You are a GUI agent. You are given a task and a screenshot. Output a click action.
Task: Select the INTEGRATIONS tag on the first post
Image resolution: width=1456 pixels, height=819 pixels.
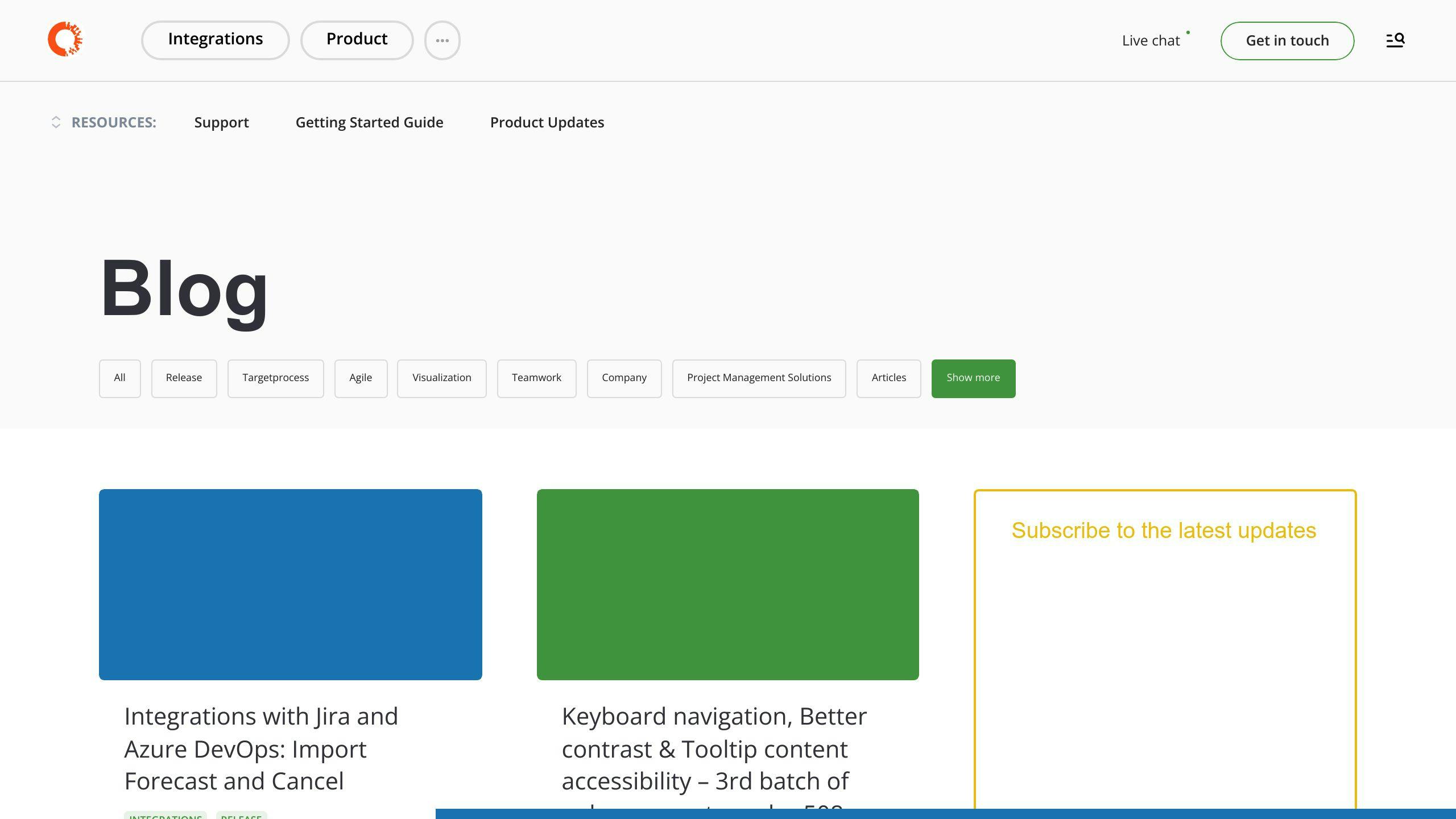tap(165, 817)
